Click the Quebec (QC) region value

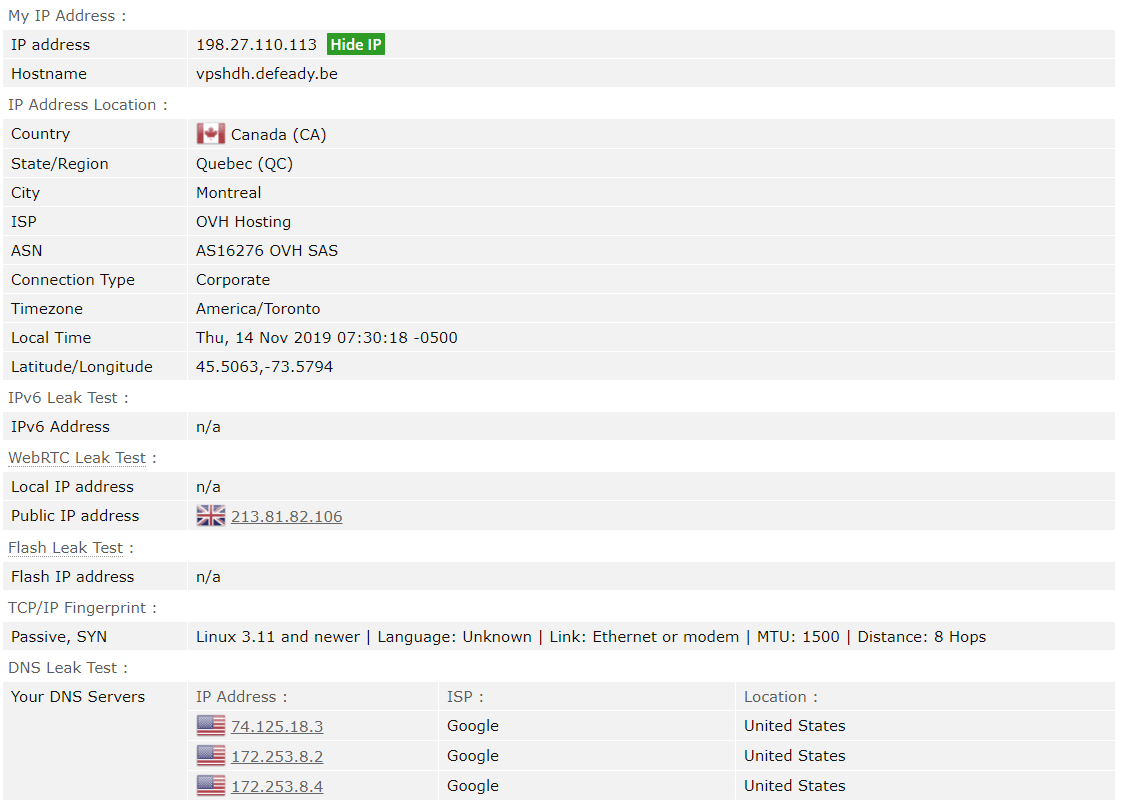click(244, 164)
